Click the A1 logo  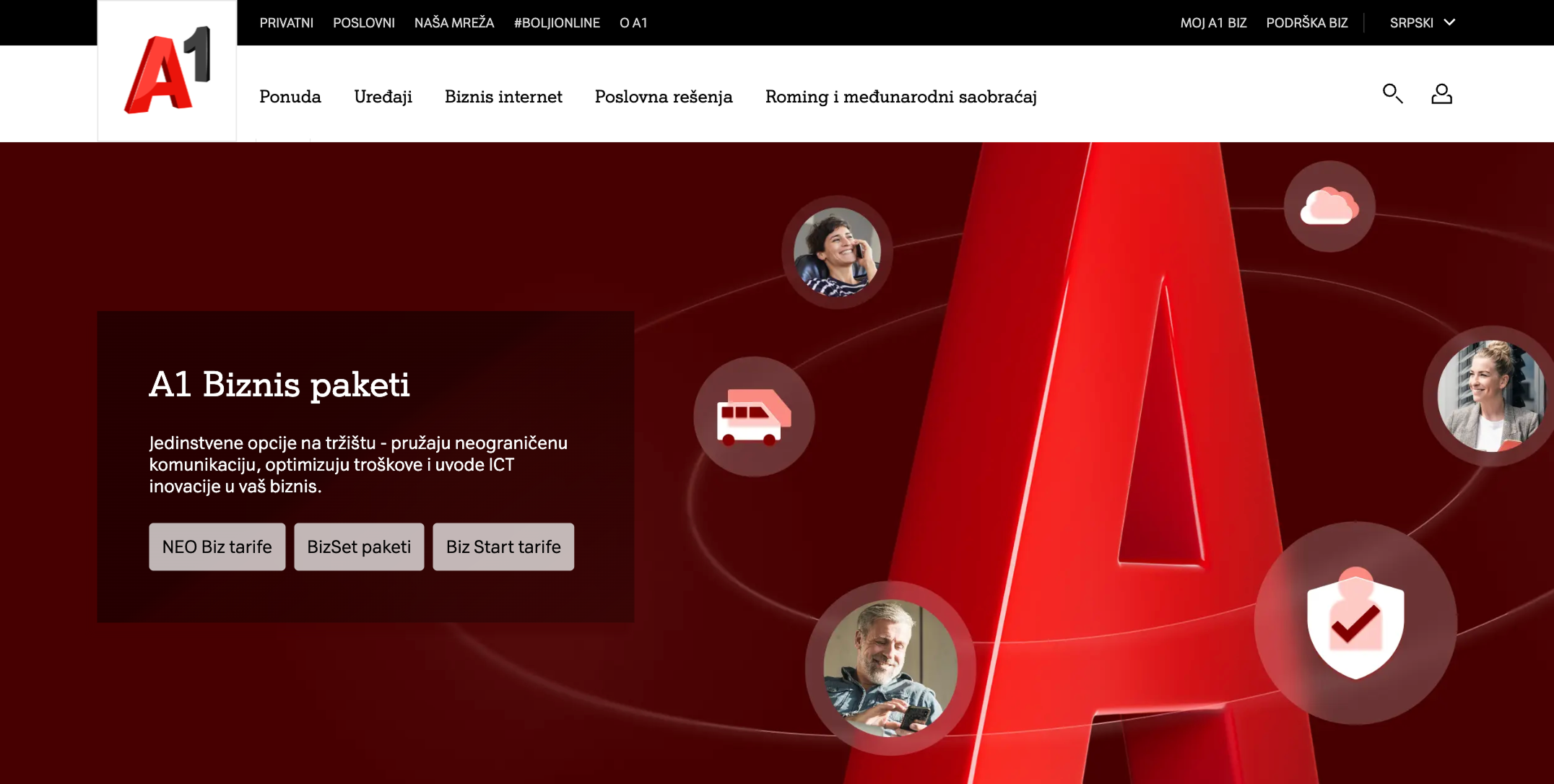(x=168, y=71)
